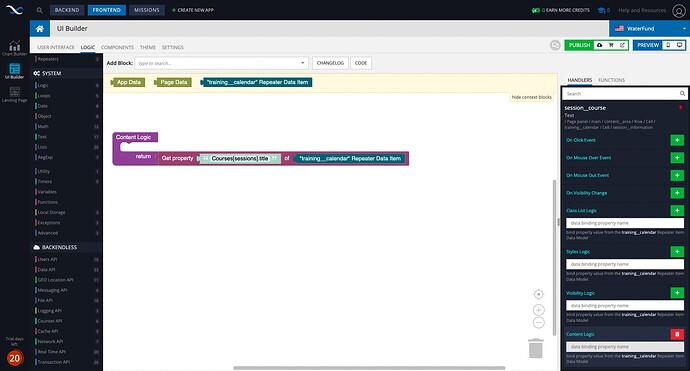Open the global search magnifier
This screenshot has height=371, width=690.
pos(40,10)
